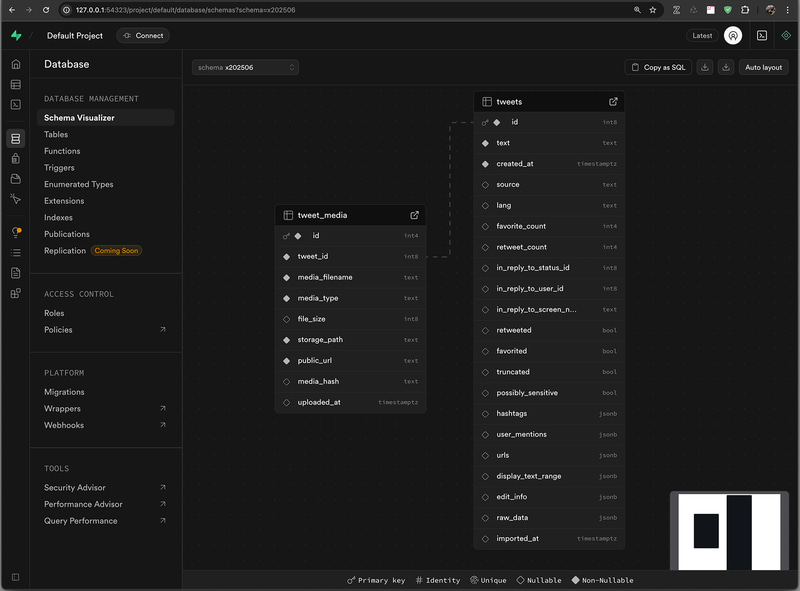
Task: Click the first download icon button in toolbar
Action: [705, 67]
